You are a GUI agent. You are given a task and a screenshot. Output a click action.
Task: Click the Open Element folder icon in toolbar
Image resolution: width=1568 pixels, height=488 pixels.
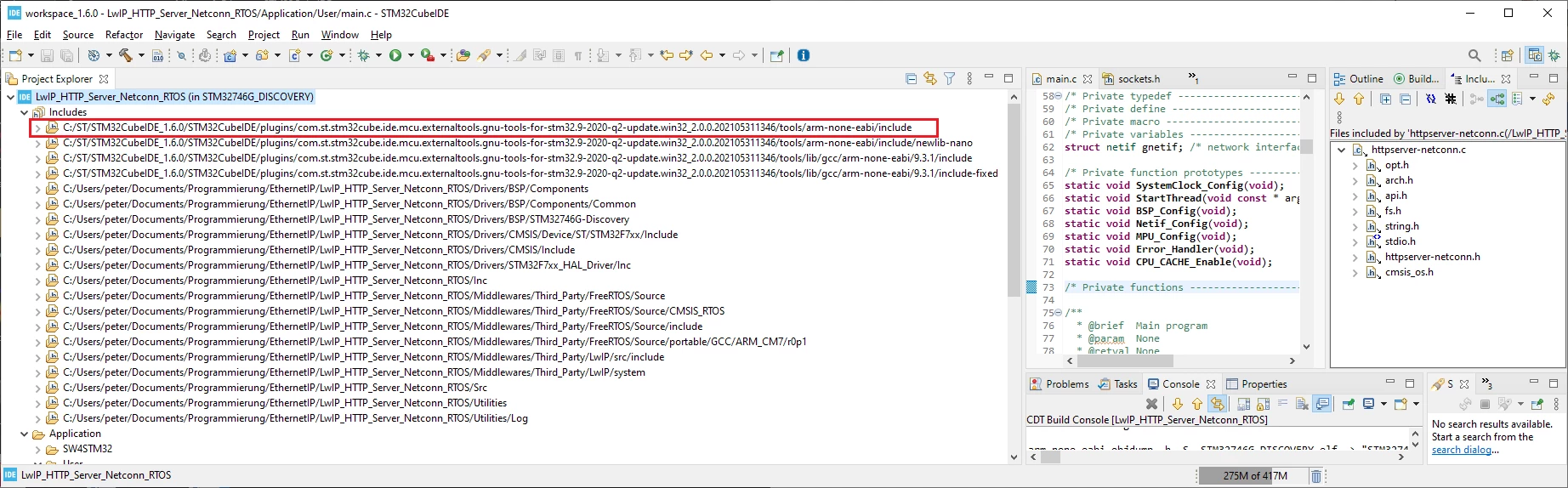pyautogui.click(x=463, y=55)
